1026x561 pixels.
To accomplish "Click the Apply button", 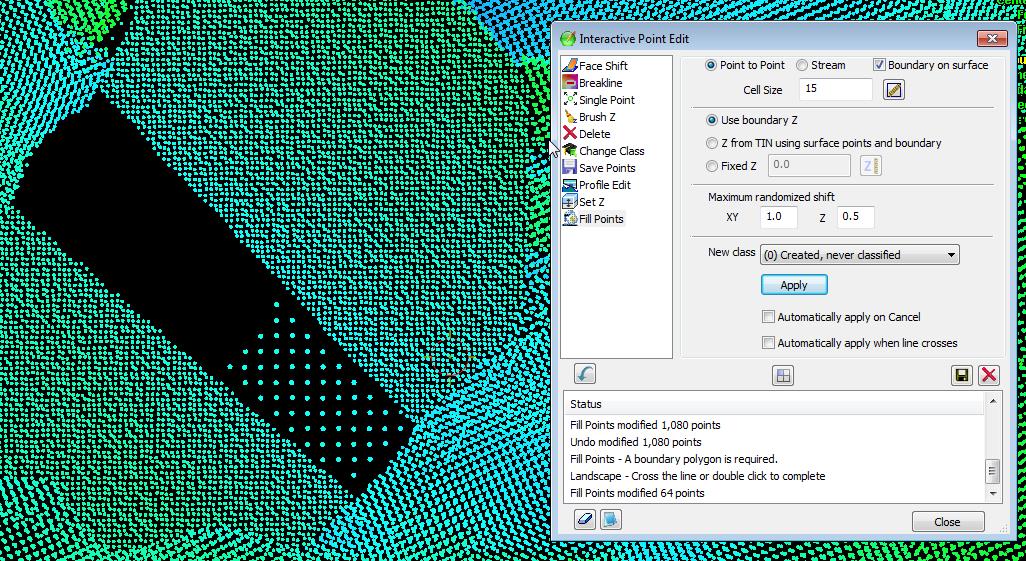I will click(794, 285).
